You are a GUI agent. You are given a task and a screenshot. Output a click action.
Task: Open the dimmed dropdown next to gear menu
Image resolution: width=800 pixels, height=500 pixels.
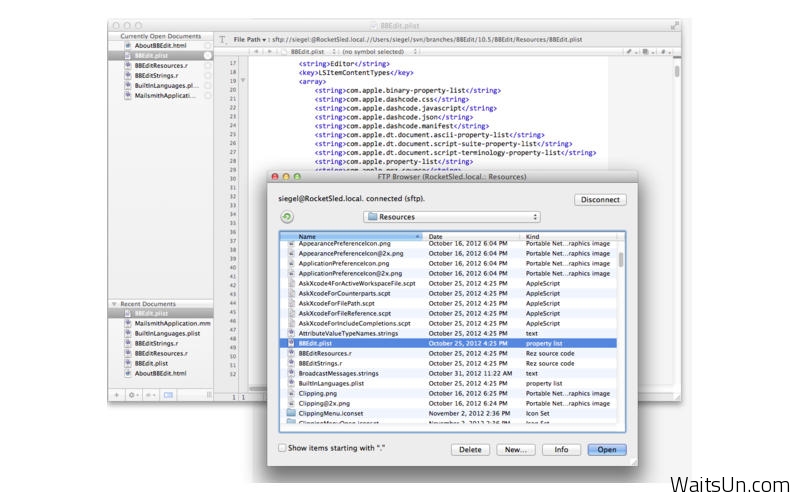point(151,395)
